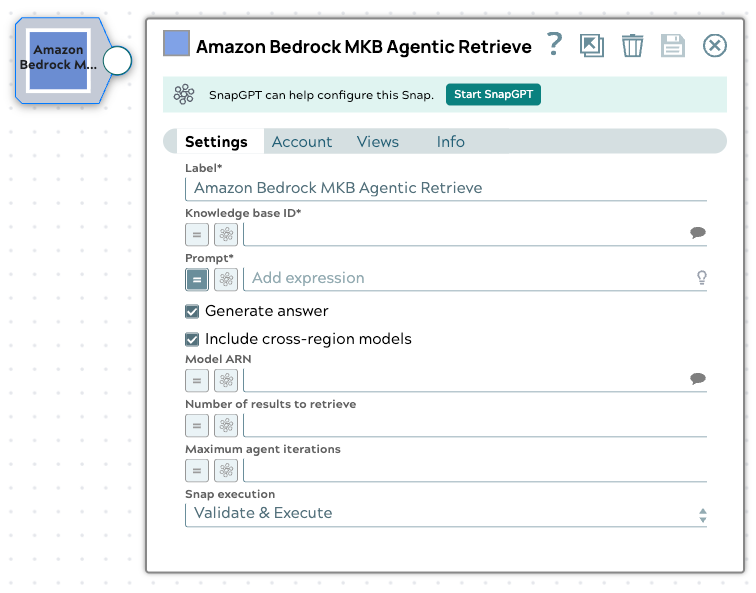756x593 pixels.
Task: Disable expression toggle for Prompt
Action: (x=197, y=280)
